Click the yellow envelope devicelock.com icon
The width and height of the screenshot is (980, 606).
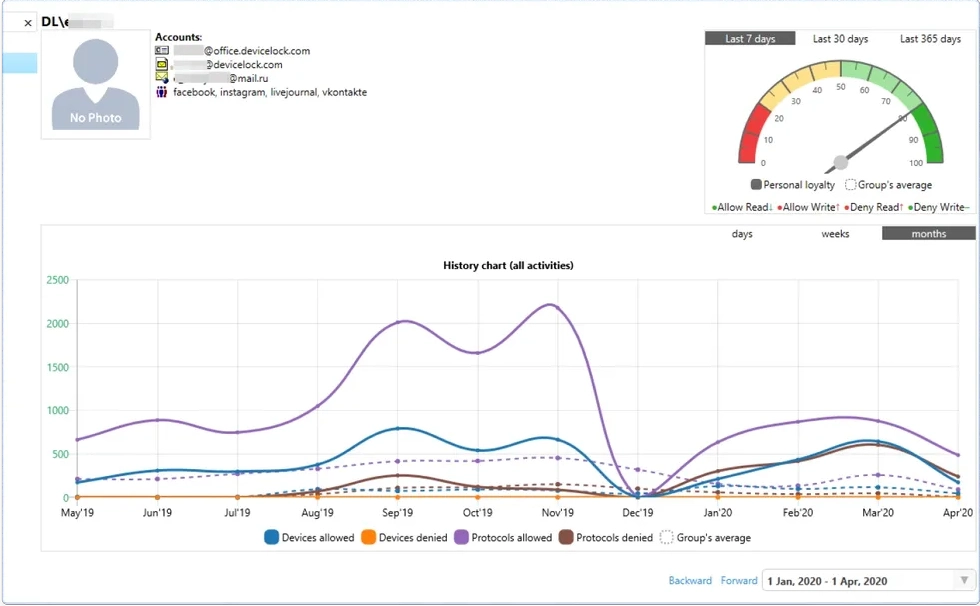pos(161,64)
